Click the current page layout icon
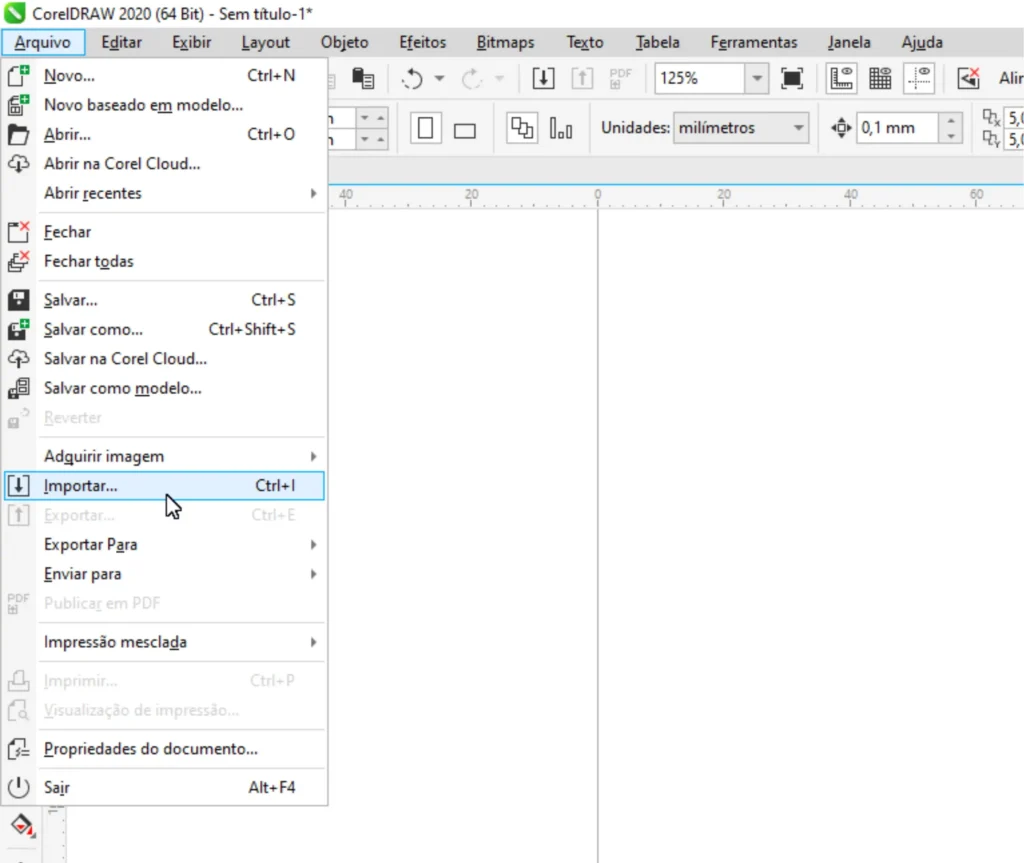Screen dimensions: 1024x863 pyautogui.click(x=560, y=128)
